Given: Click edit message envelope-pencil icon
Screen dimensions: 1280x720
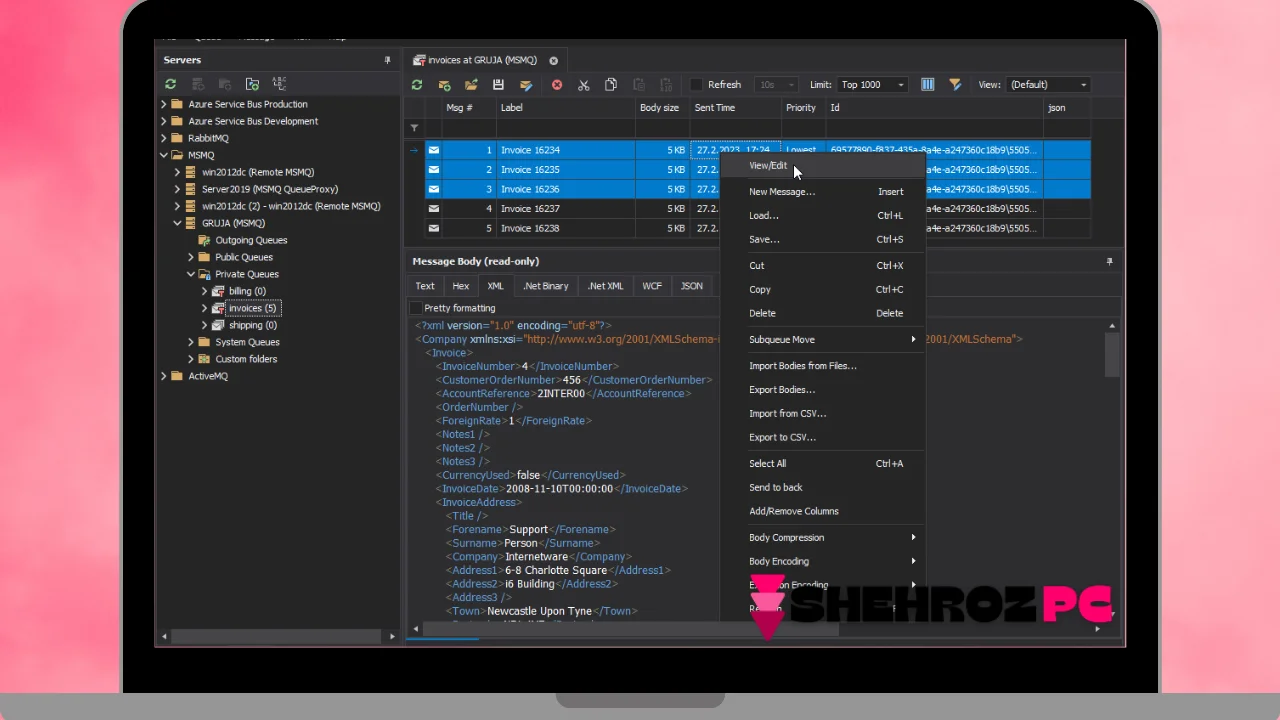Looking at the screenshot, I should coord(525,85).
